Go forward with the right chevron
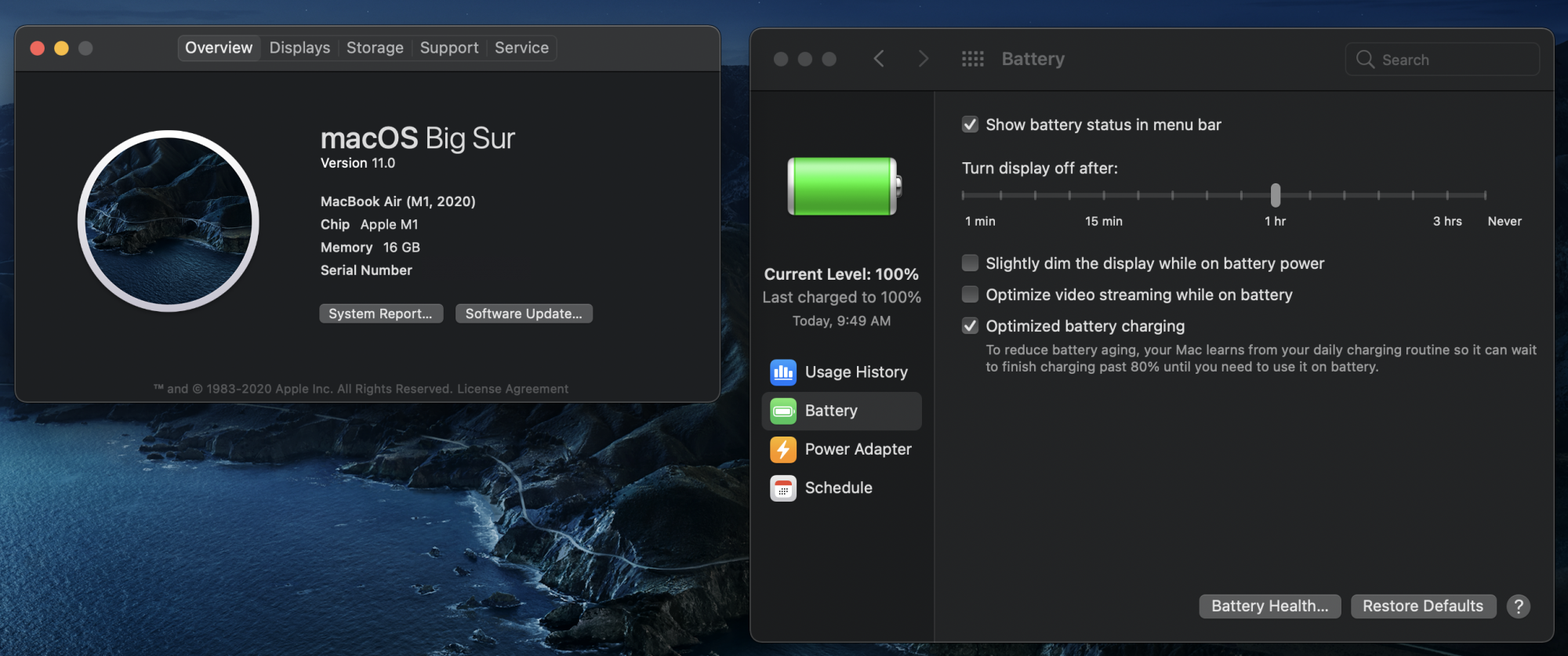Image resolution: width=1568 pixels, height=656 pixels. click(x=923, y=59)
